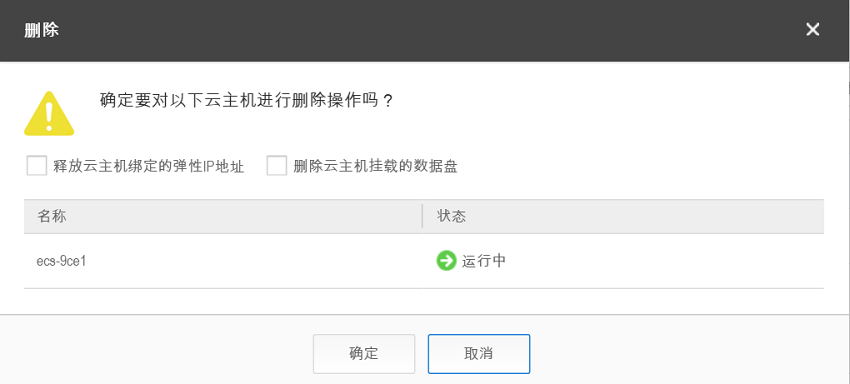Click the 删除 dialog title text
The width and height of the screenshot is (850, 384).
click(x=41, y=30)
